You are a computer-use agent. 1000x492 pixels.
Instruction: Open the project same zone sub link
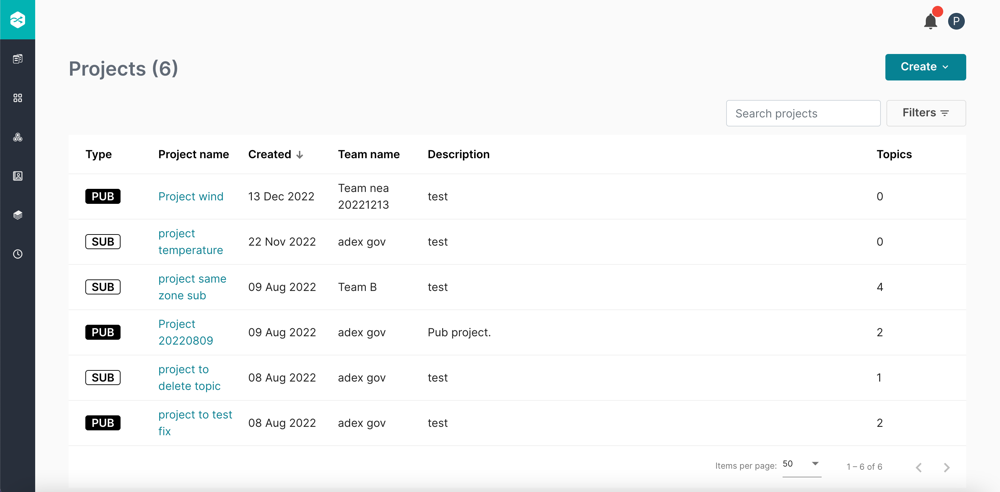click(192, 287)
